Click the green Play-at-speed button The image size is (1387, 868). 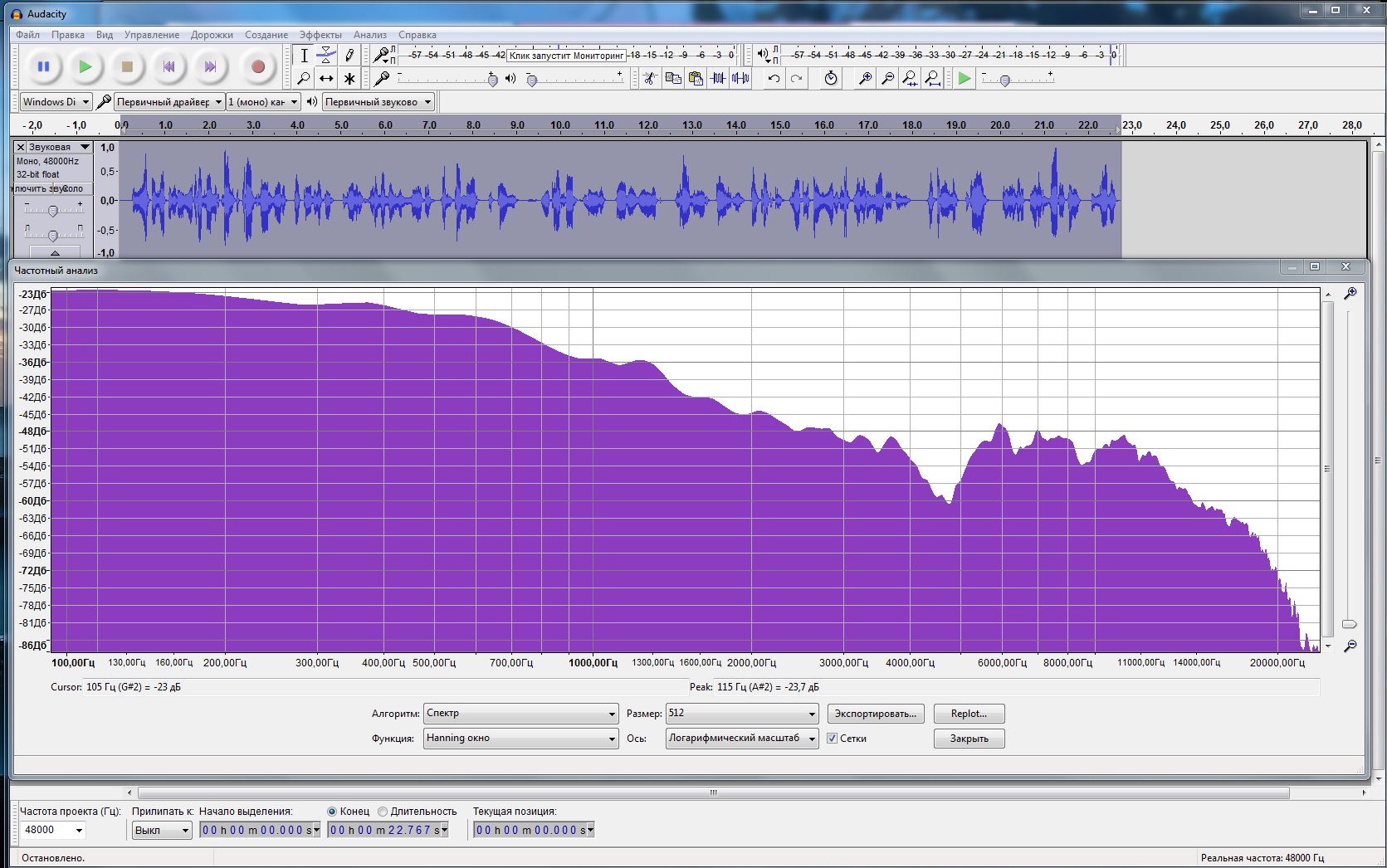[x=965, y=78]
